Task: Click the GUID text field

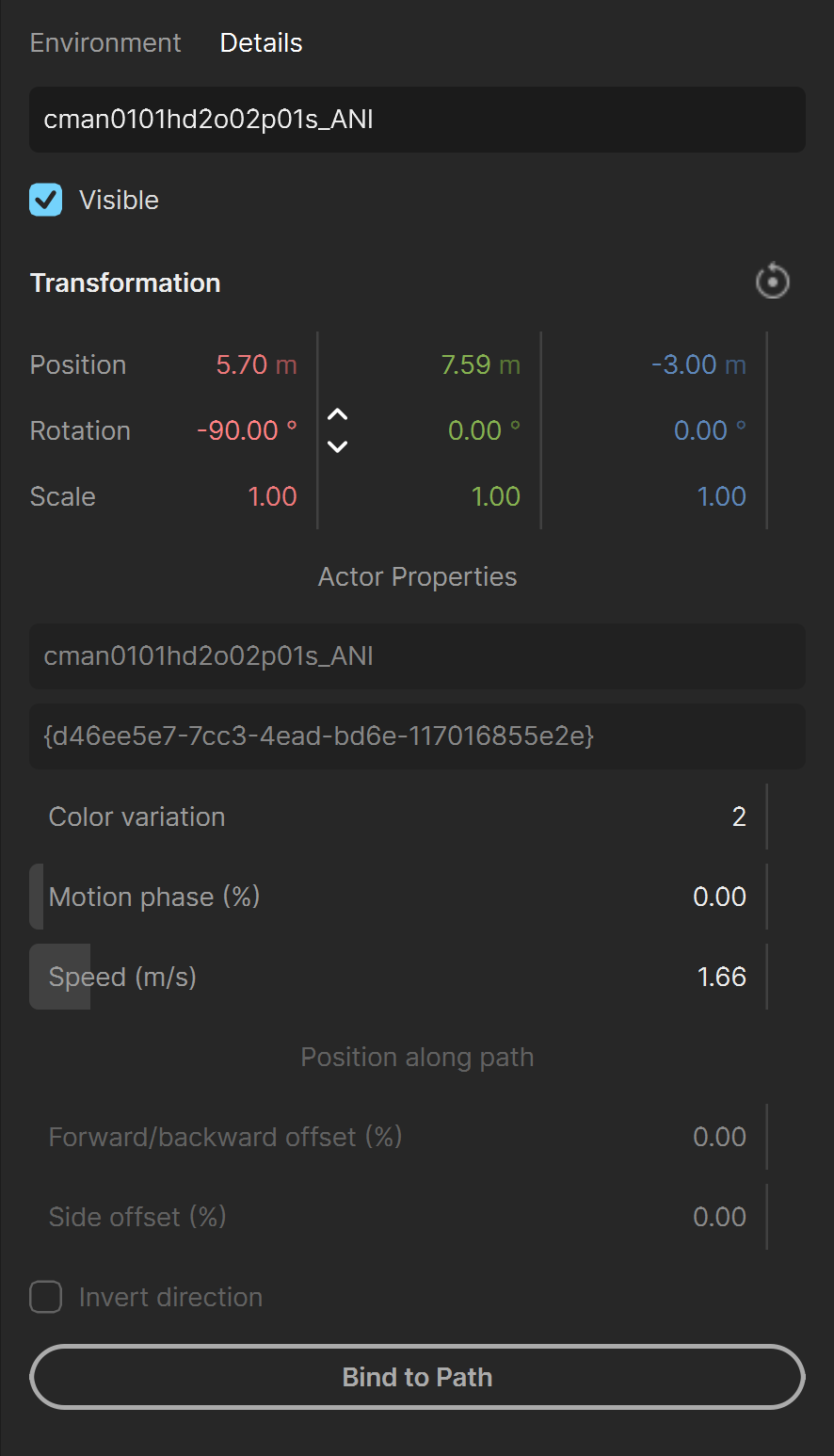Action: click(417, 736)
